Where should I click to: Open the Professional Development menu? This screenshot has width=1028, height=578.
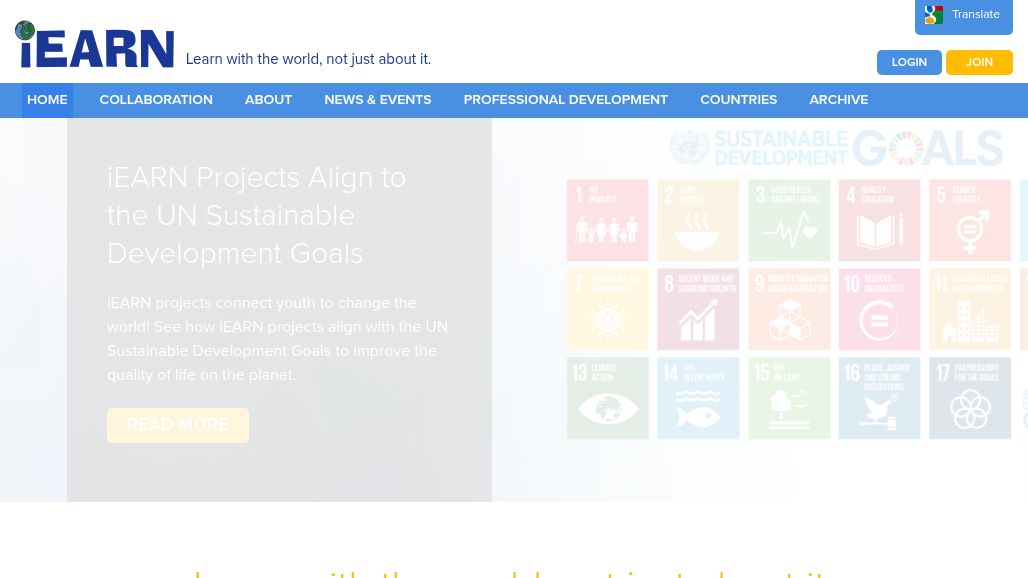tap(565, 100)
